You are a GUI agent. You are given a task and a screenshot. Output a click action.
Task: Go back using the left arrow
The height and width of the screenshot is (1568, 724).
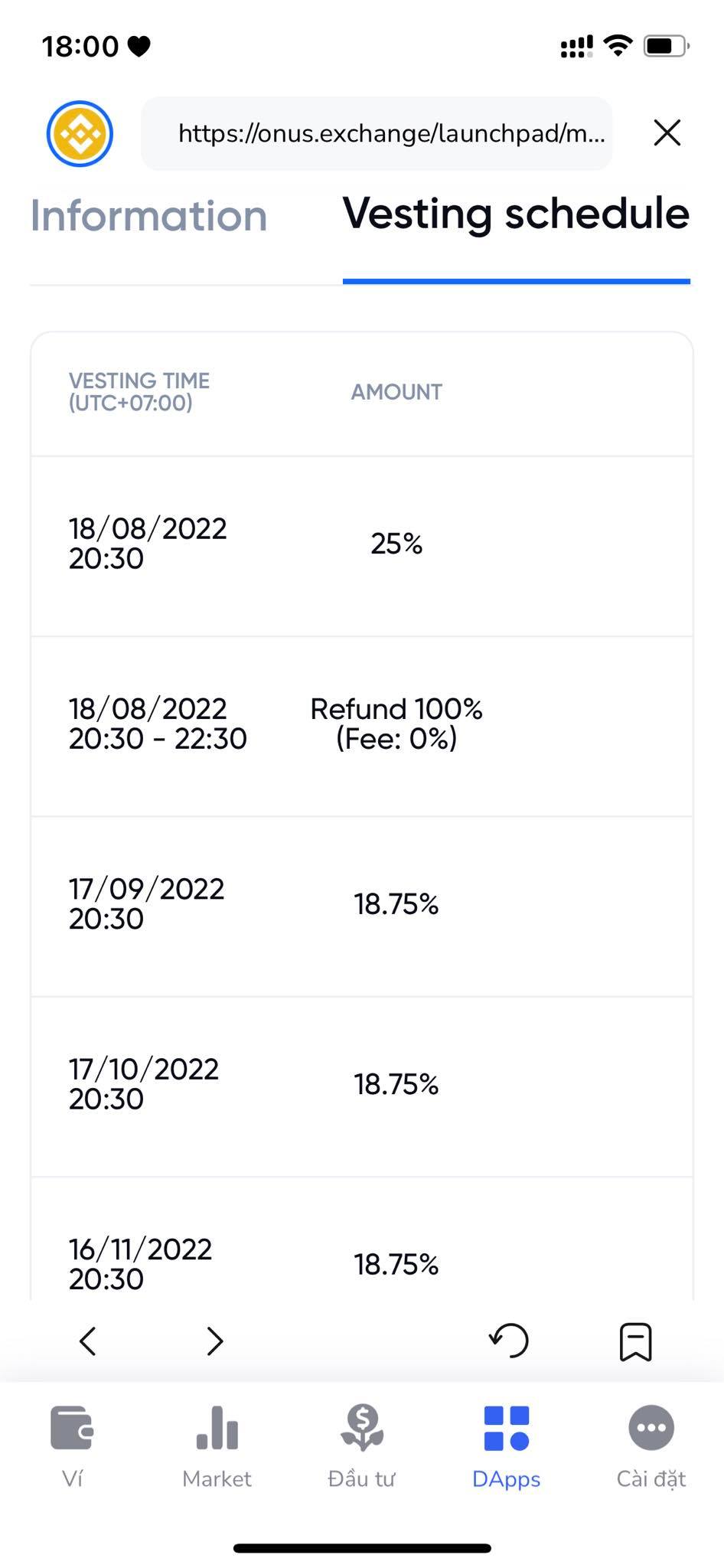coord(88,1341)
